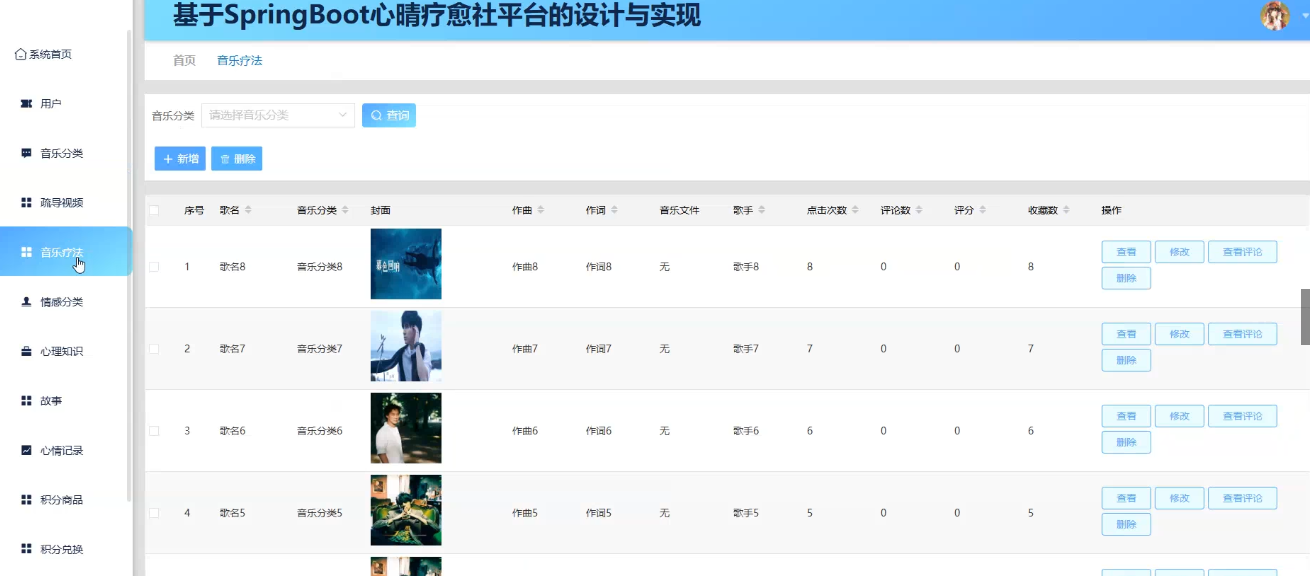Click the 用户 ticket icon in sidebar

tap(27, 104)
